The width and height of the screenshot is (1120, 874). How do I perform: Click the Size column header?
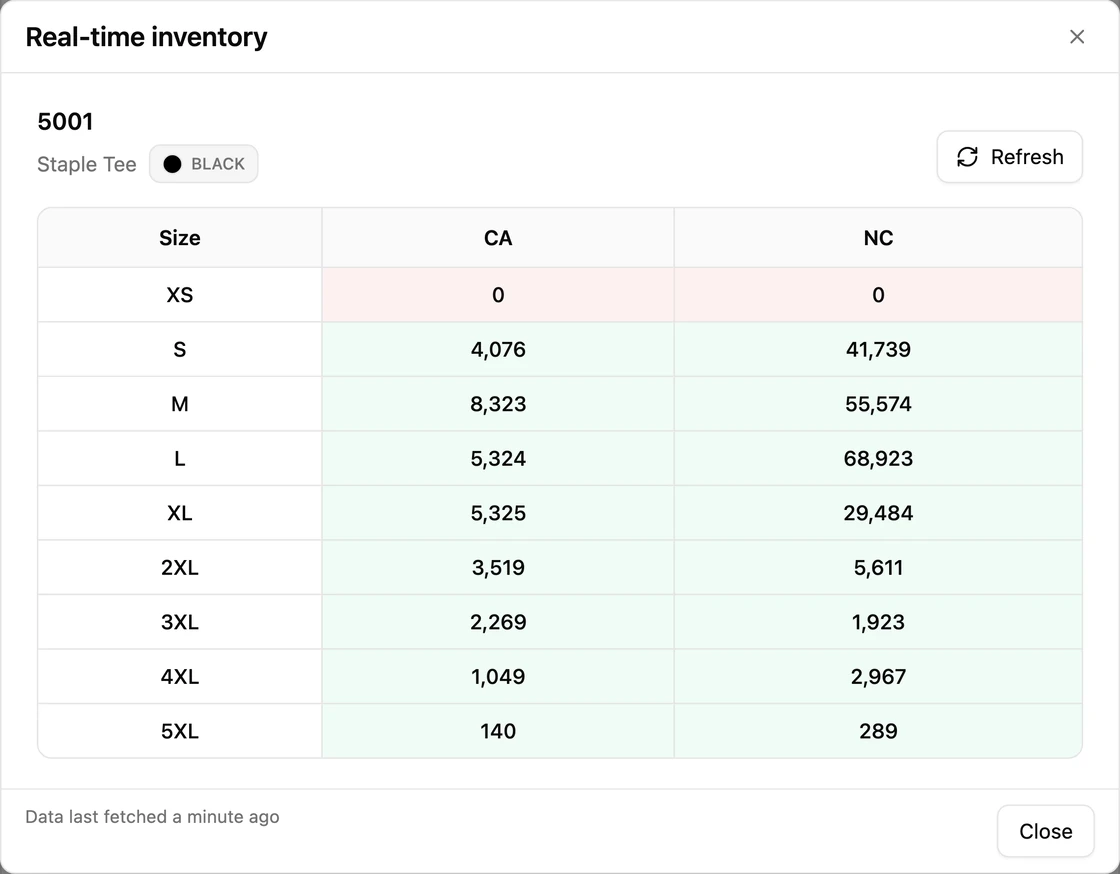[180, 238]
